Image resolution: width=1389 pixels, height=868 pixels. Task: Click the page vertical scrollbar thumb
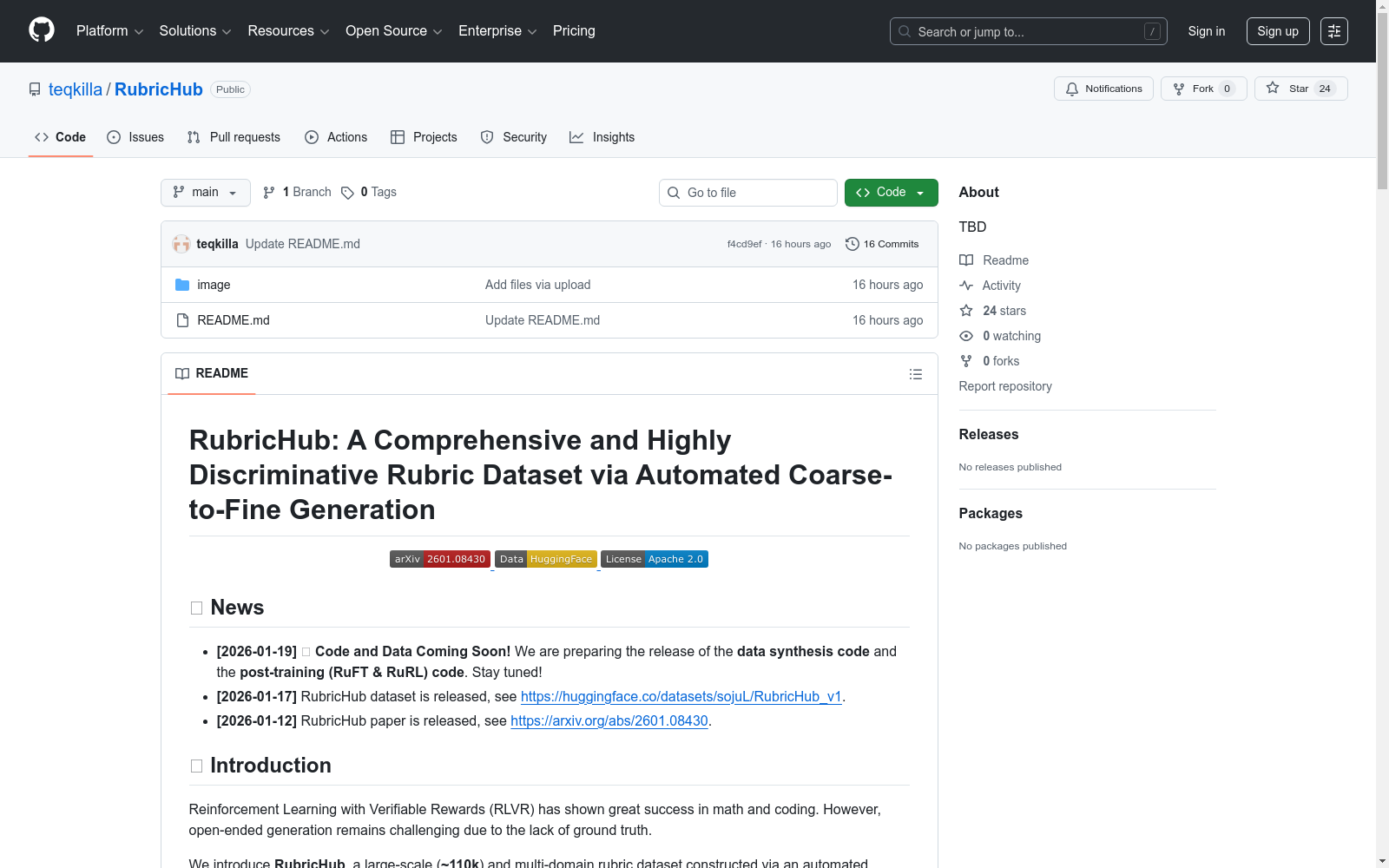pos(1382,102)
